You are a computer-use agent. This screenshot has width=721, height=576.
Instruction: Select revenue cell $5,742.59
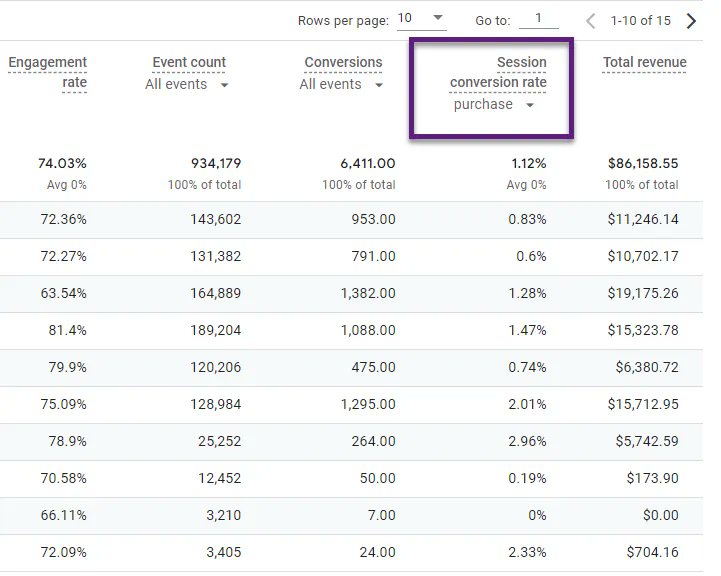click(647, 441)
